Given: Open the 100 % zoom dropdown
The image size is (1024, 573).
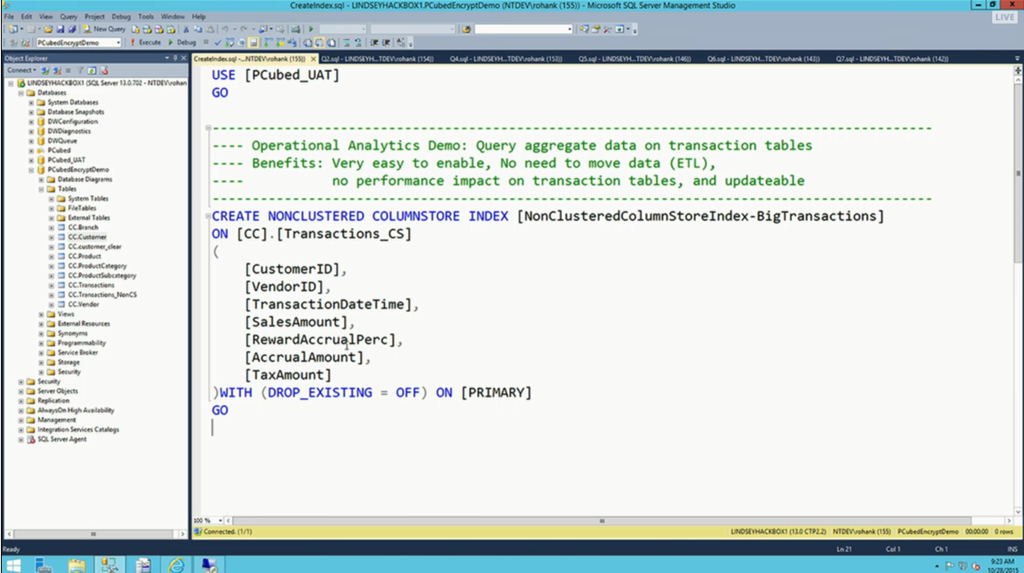Looking at the screenshot, I should coord(220,521).
